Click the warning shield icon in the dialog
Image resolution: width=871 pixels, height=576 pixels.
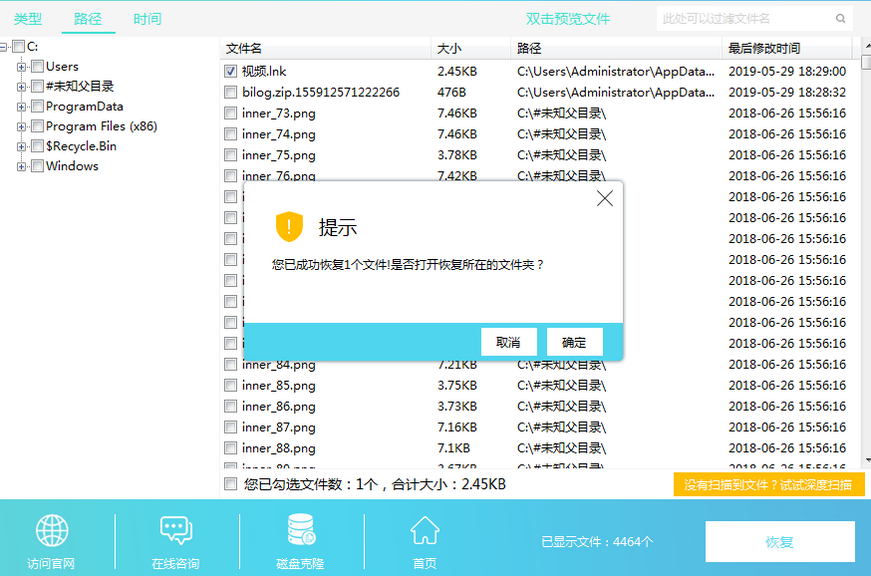pos(289,226)
